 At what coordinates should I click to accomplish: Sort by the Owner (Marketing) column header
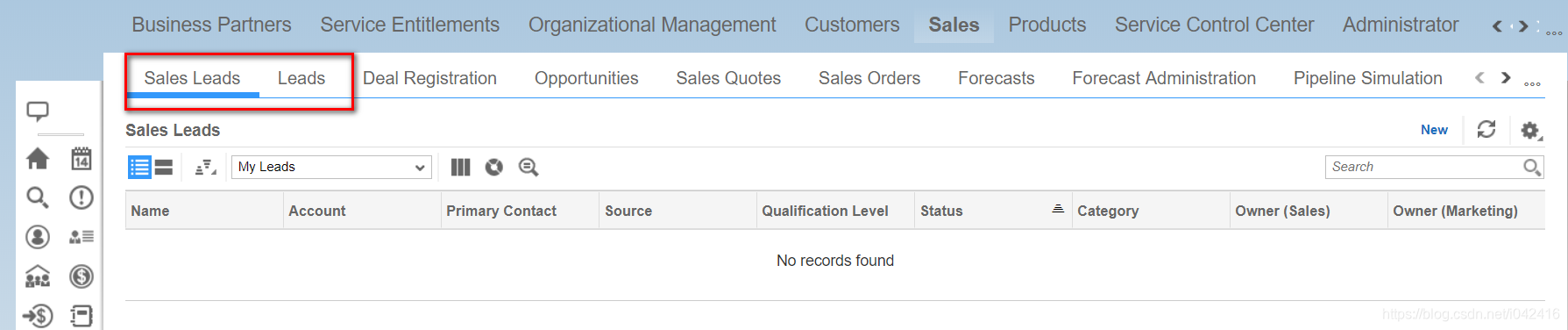[1466, 211]
